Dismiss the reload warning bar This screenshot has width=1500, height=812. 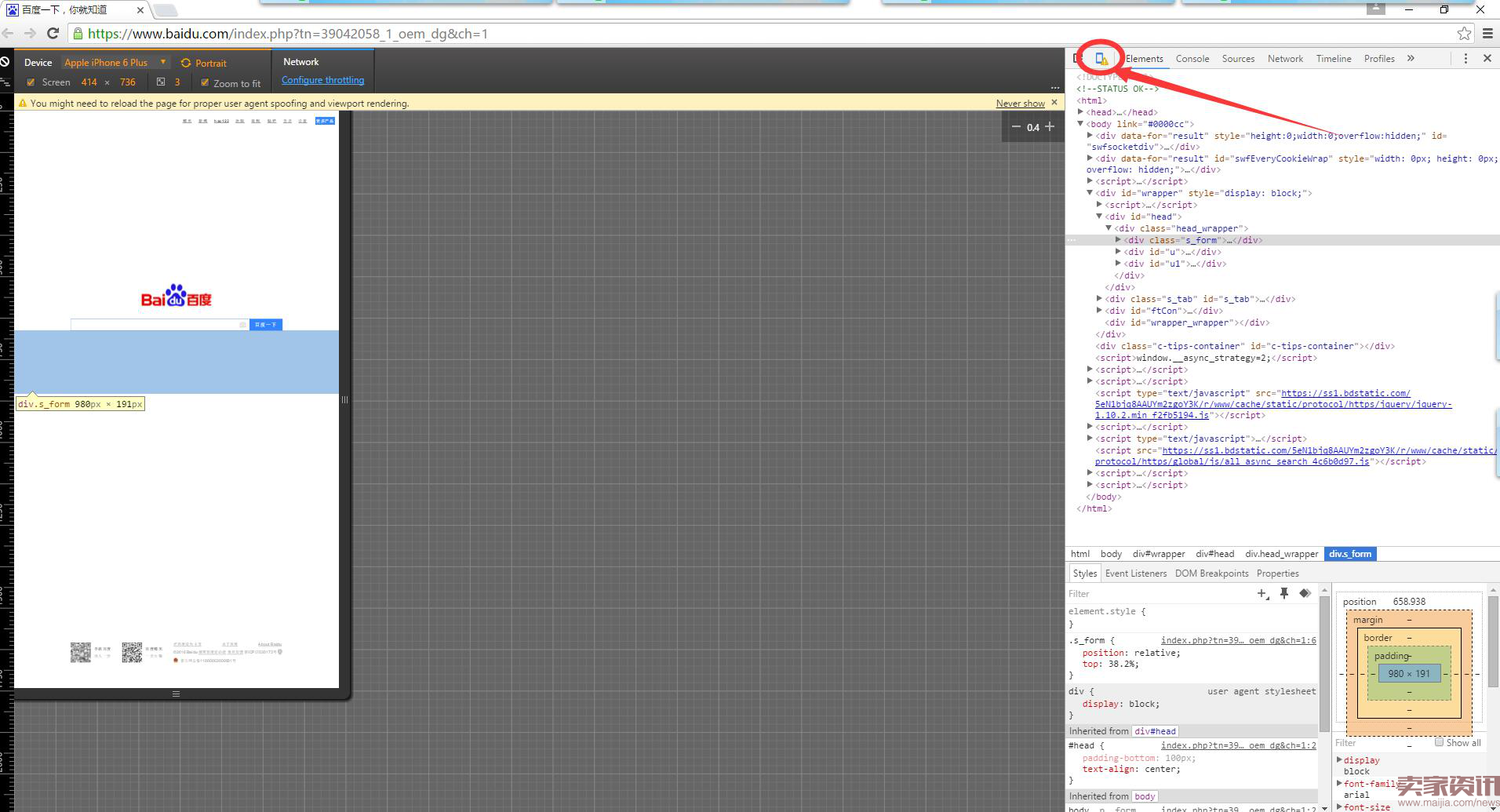1054,103
